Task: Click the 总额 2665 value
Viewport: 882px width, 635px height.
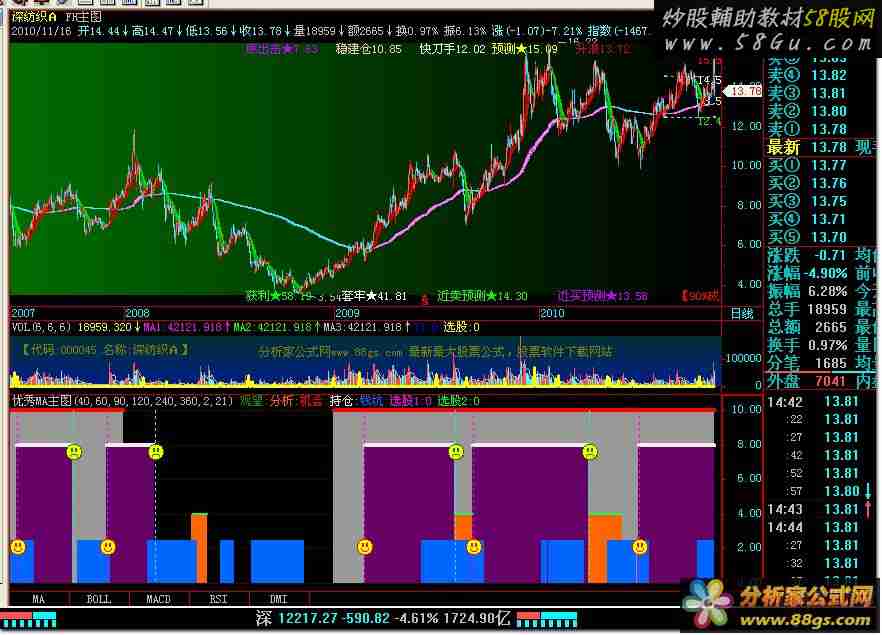Action: click(x=831, y=327)
